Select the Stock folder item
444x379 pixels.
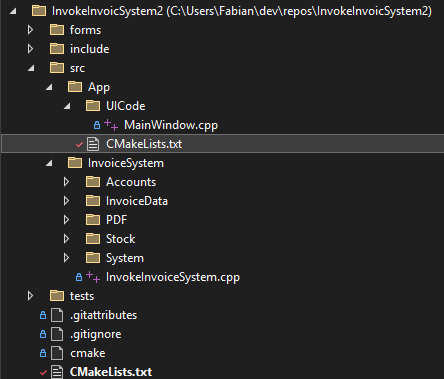point(121,239)
